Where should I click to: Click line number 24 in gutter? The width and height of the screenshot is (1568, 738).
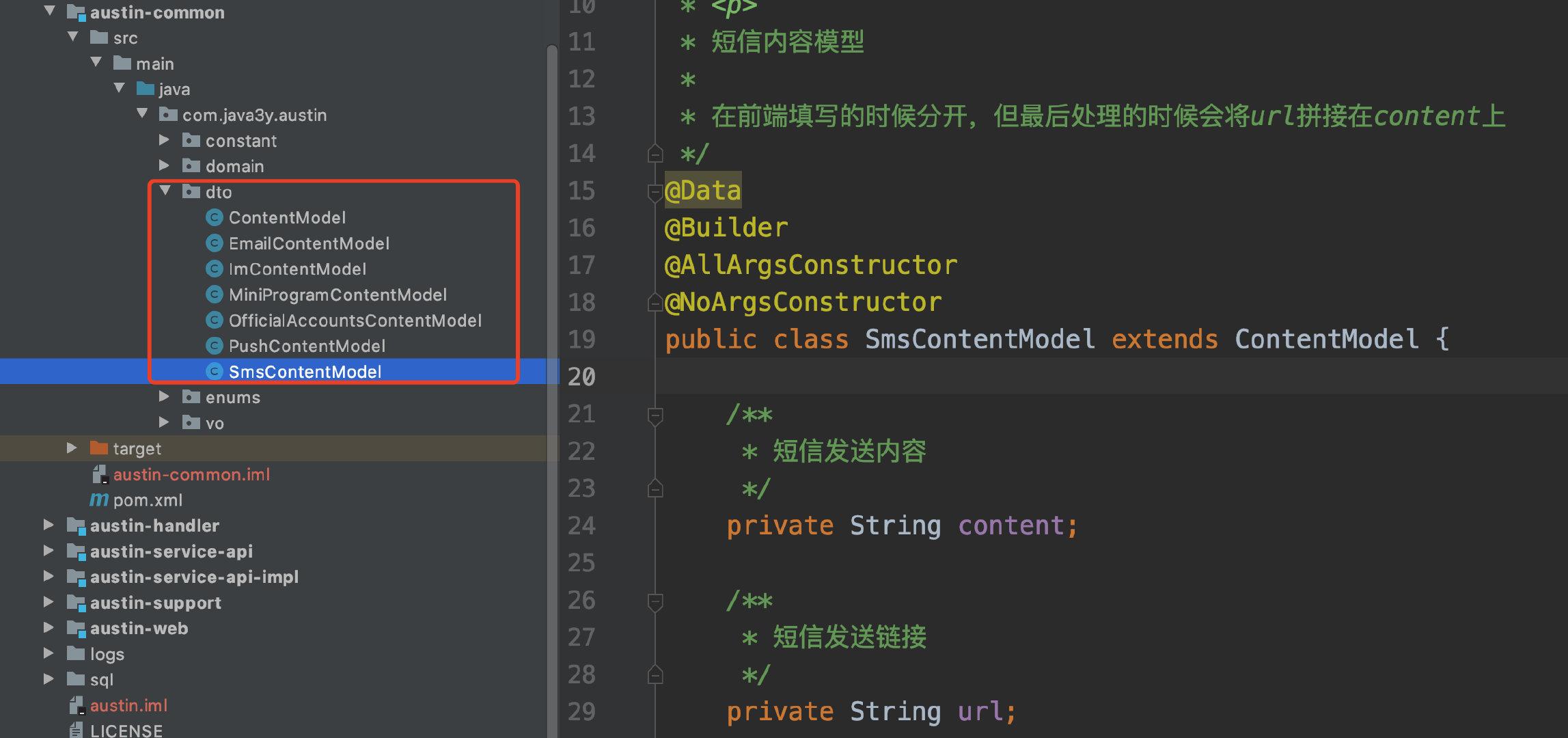coord(581,526)
